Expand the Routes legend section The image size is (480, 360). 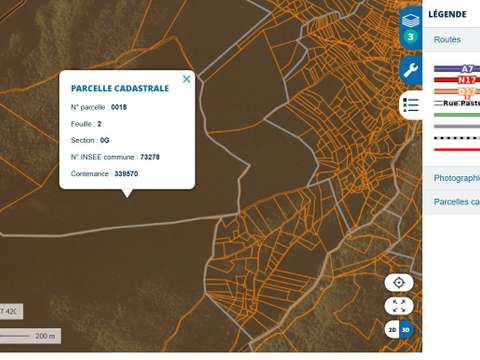pyautogui.click(x=451, y=40)
